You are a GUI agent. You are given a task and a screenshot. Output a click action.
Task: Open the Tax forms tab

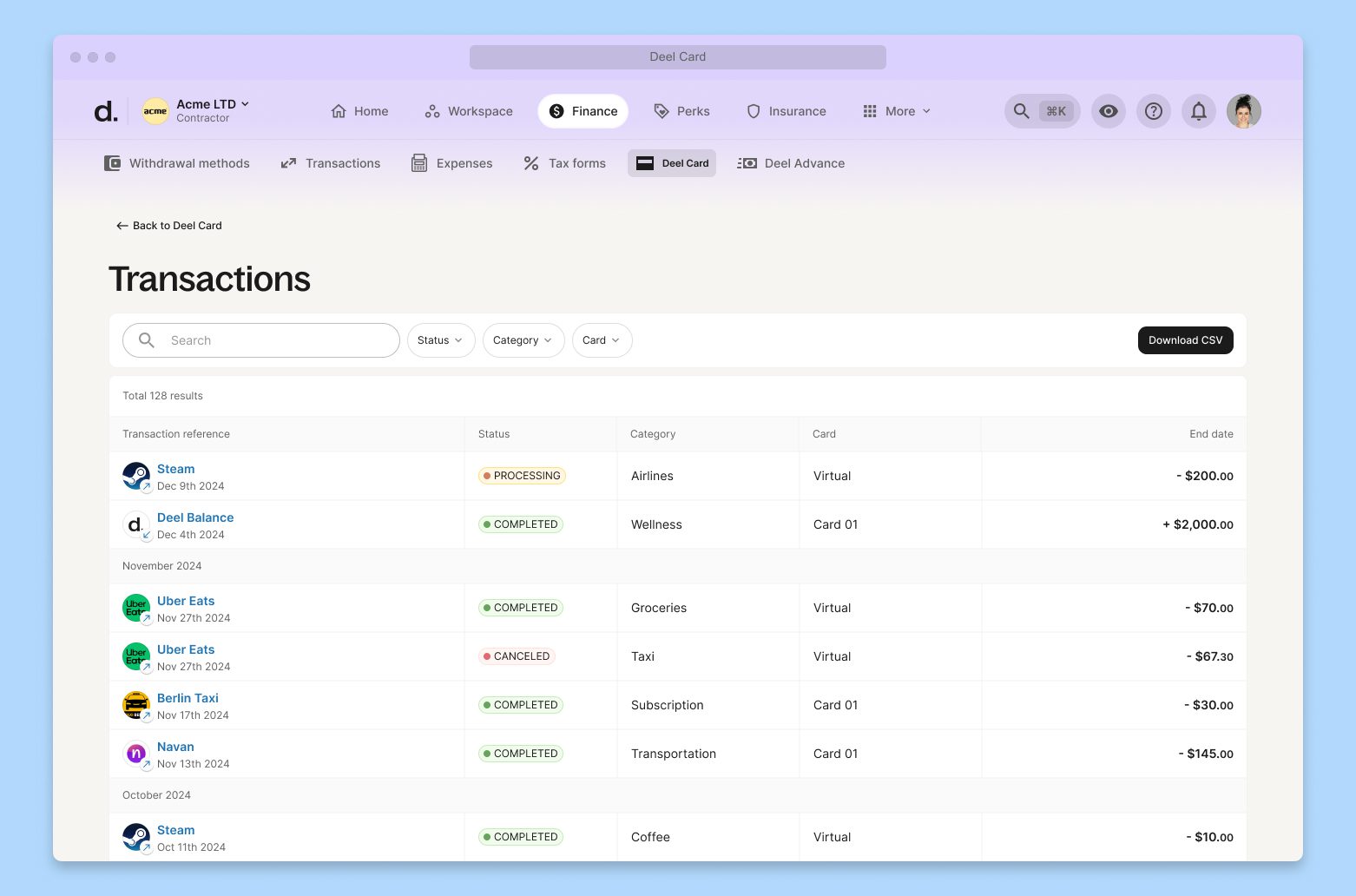tap(564, 163)
